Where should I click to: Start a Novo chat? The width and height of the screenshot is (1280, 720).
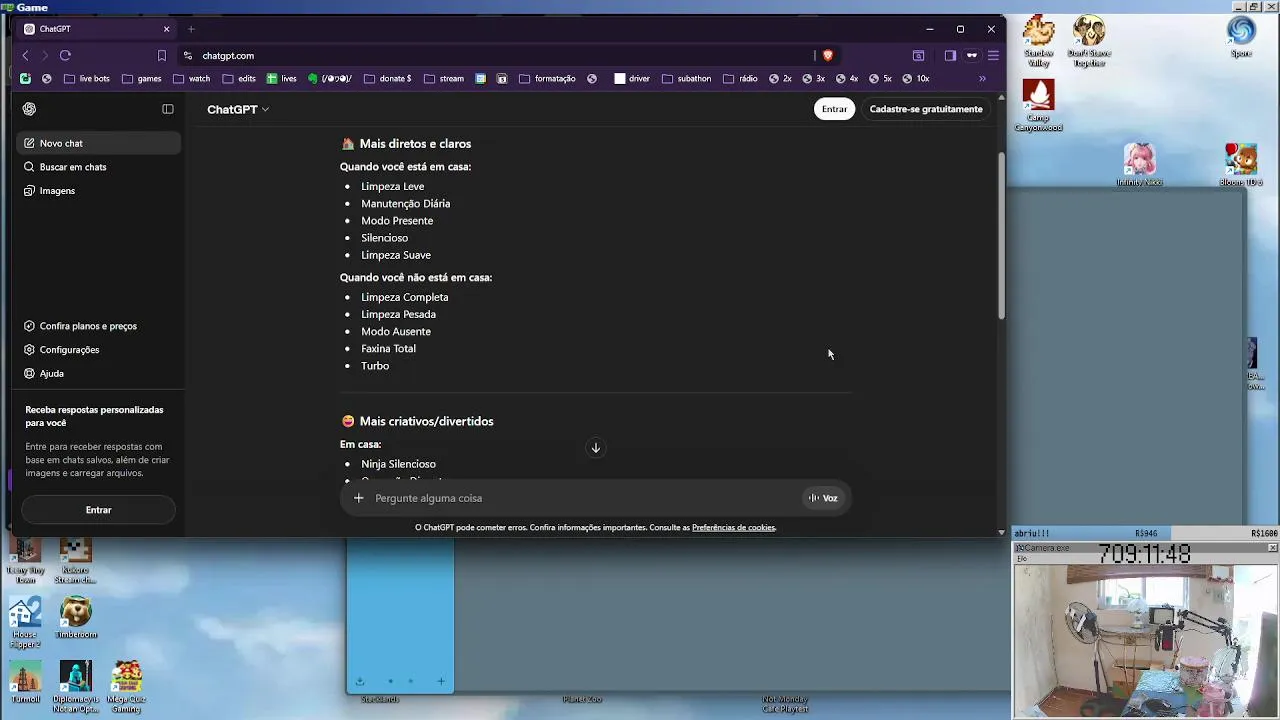click(x=98, y=143)
